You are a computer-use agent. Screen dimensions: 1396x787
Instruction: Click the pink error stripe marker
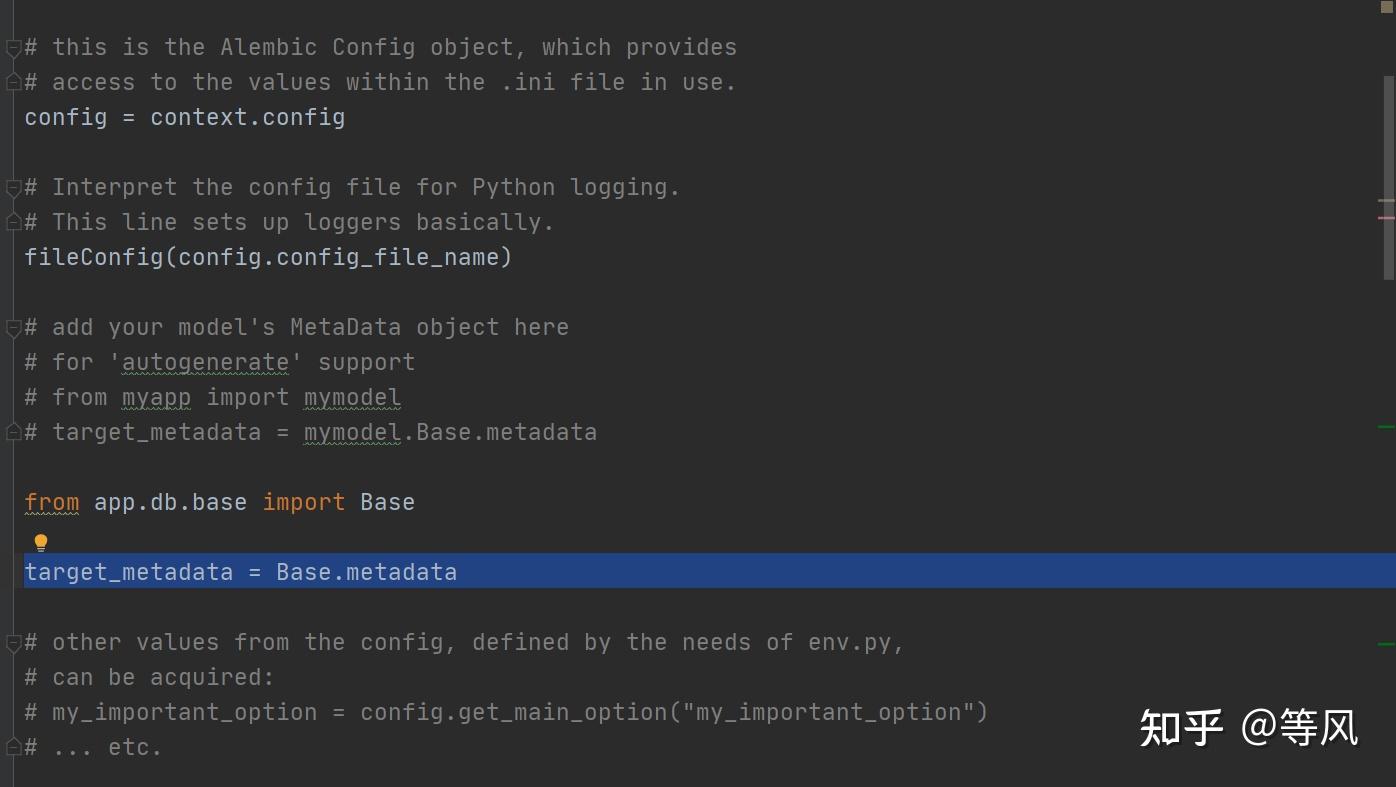[x=1386, y=217]
